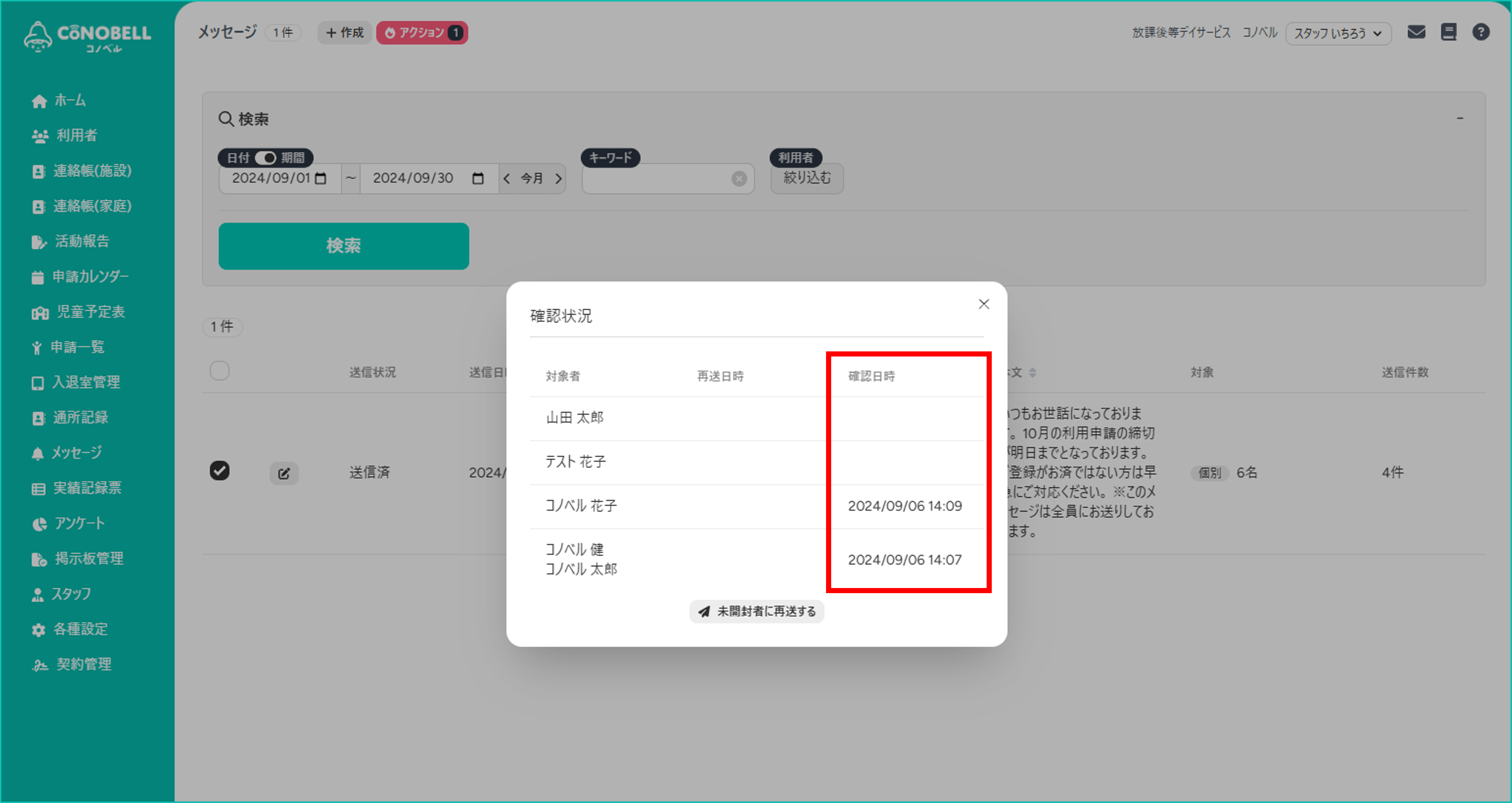Select 活動報告 in the sidebar
Viewport: 1512px width, 803px height.
pyautogui.click(x=70, y=241)
